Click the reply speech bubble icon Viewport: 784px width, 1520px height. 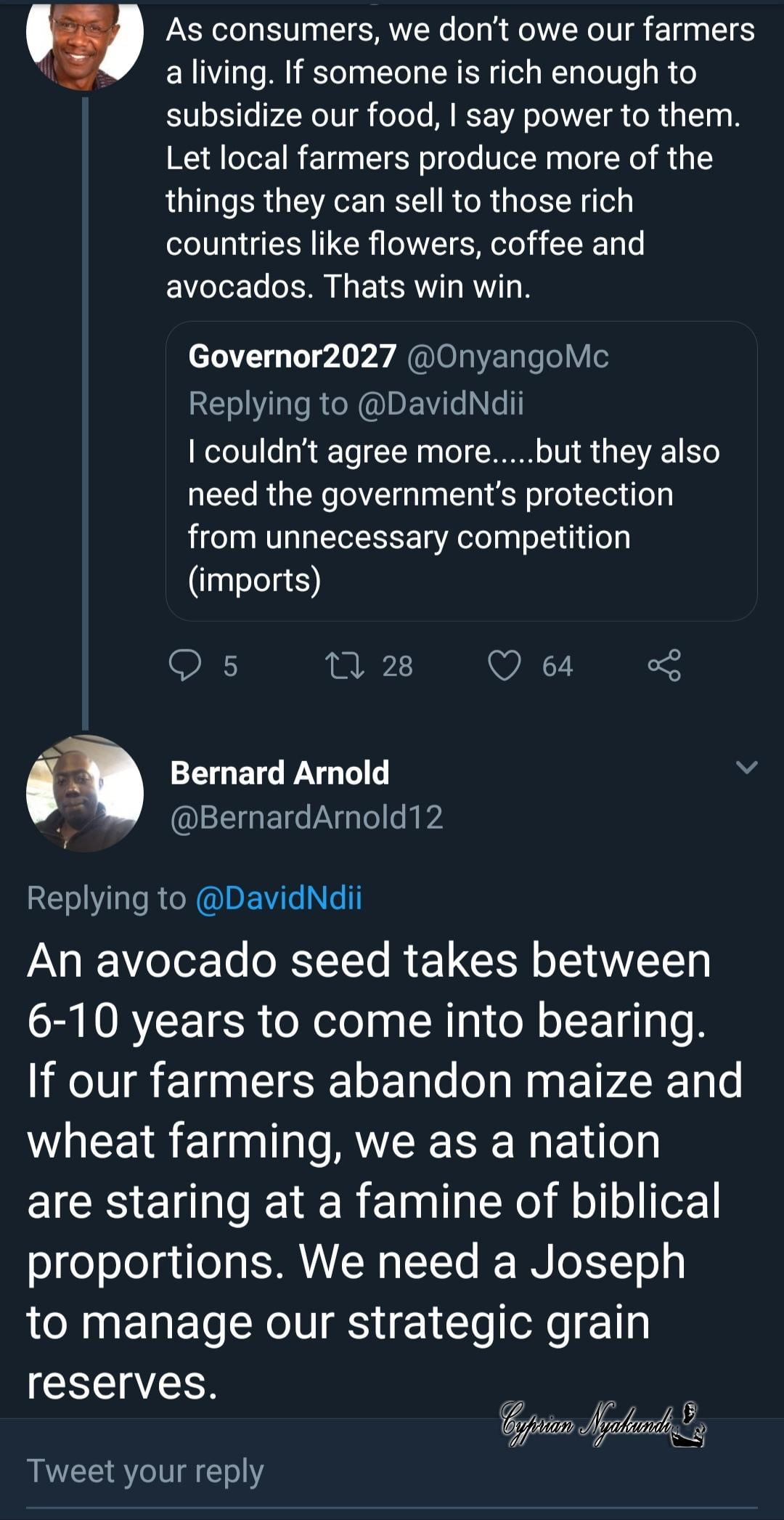185,665
